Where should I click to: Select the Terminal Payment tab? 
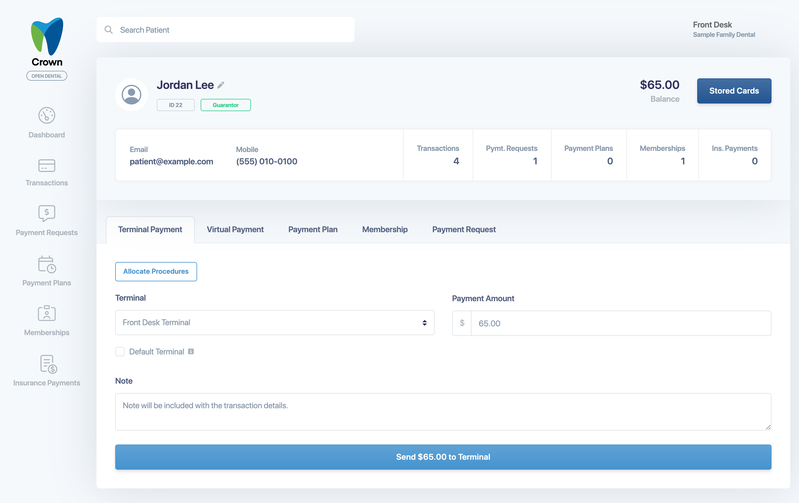click(150, 229)
